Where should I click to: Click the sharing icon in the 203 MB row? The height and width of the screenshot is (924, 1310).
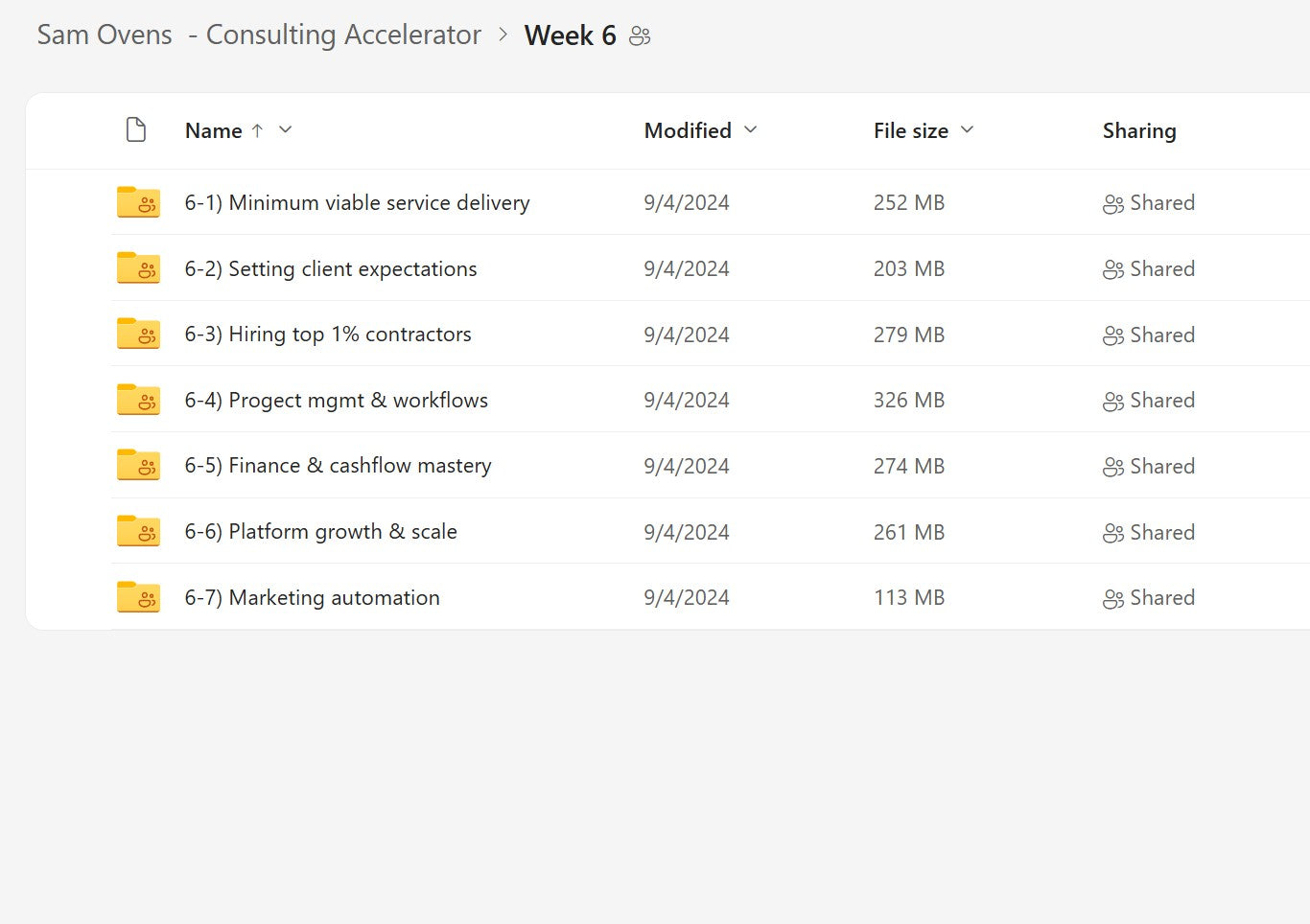(1113, 270)
